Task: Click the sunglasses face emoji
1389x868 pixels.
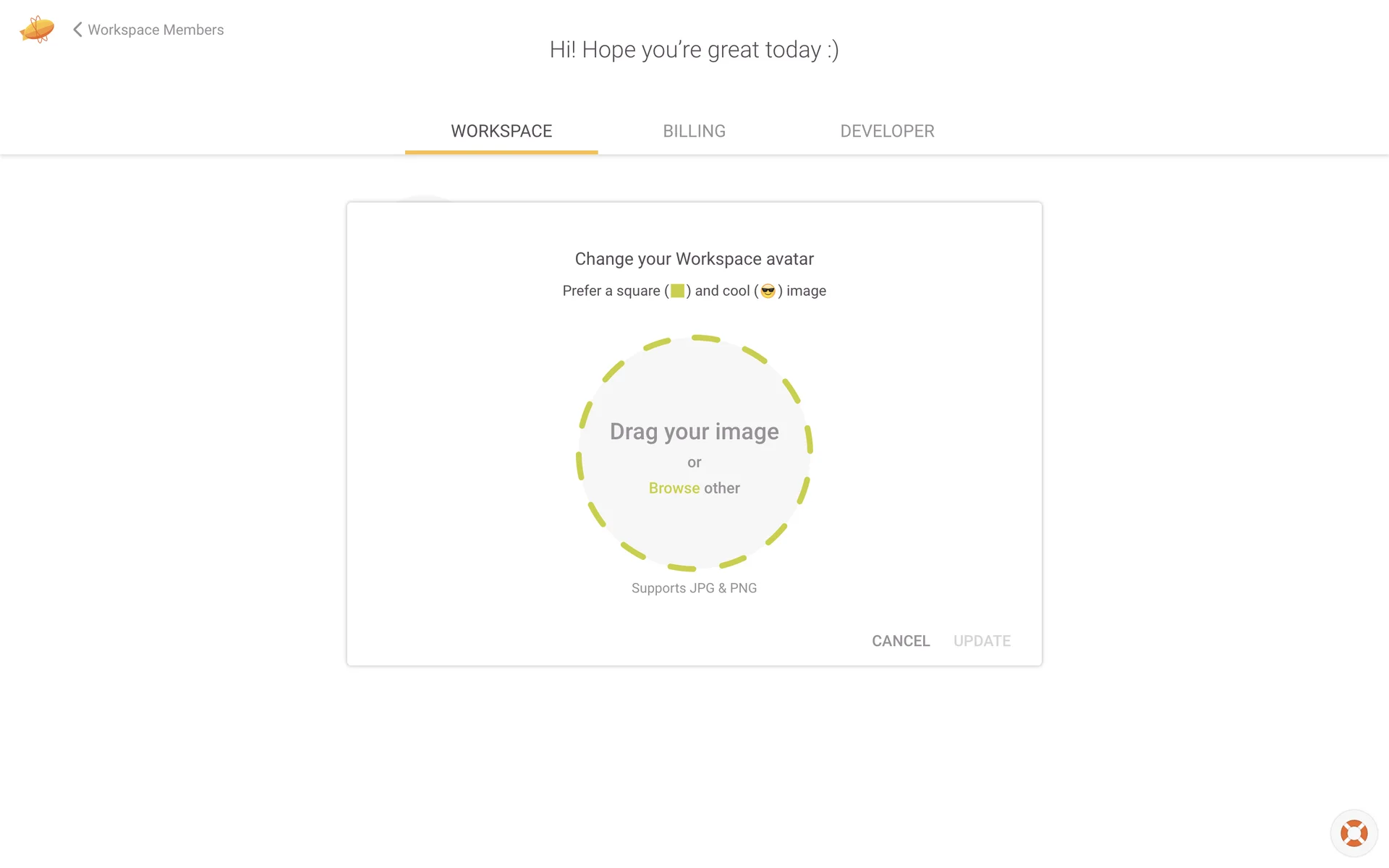Action: tap(768, 291)
